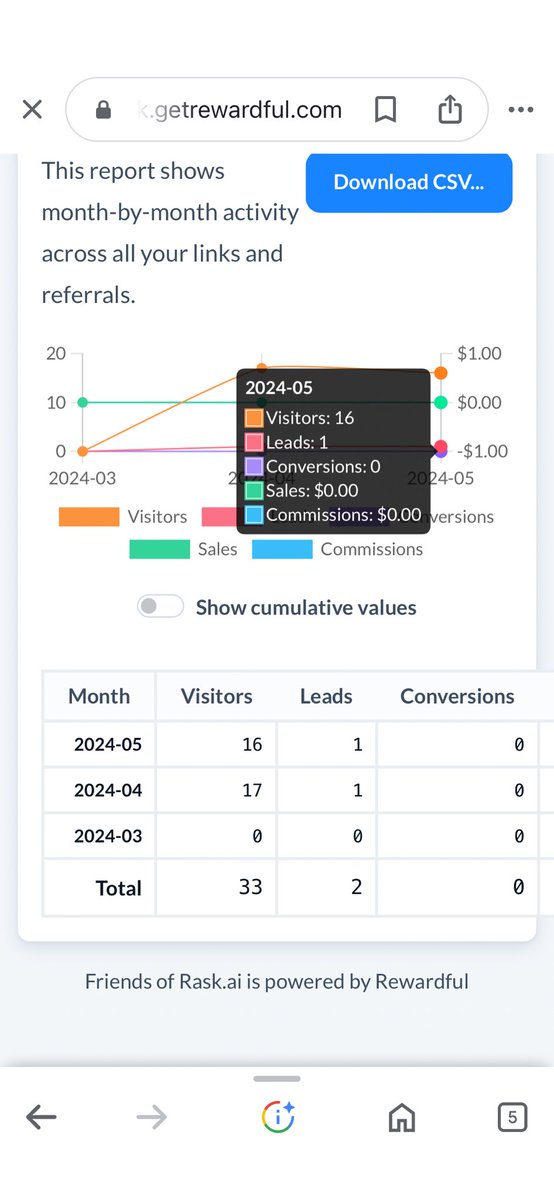This screenshot has width=554, height=1200.
Task: Tap the getrewardful.com address bar
Action: point(276,109)
